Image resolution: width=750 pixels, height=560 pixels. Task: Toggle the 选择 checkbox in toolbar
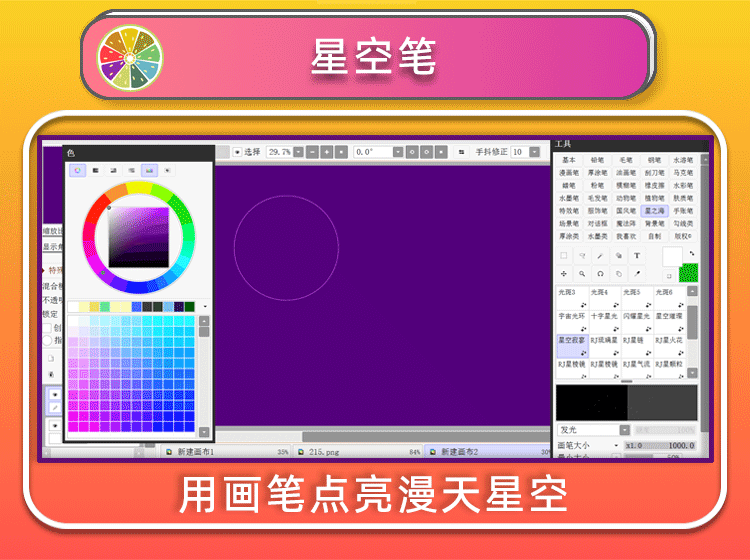coord(237,152)
